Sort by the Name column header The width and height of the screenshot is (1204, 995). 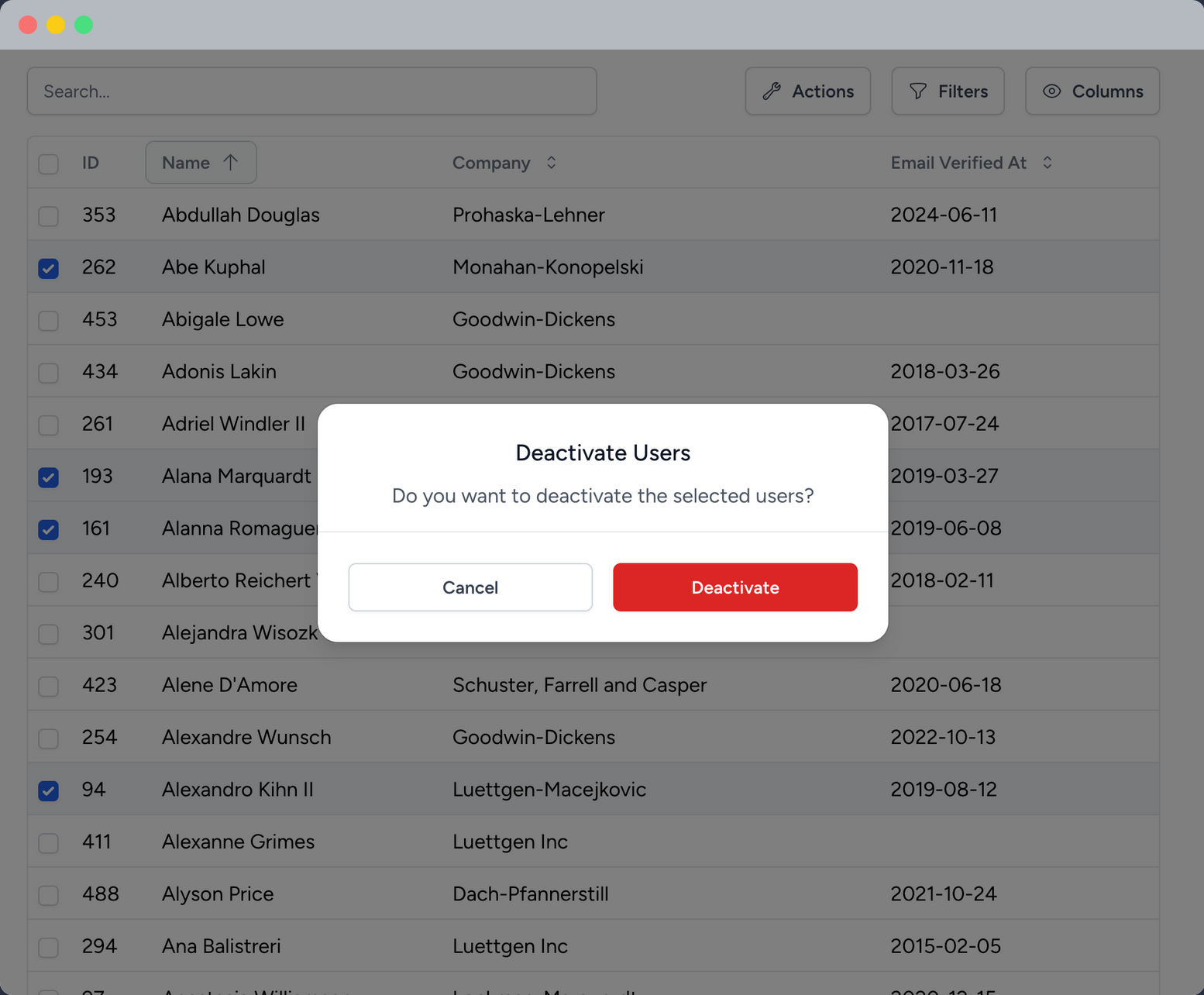(x=201, y=163)
